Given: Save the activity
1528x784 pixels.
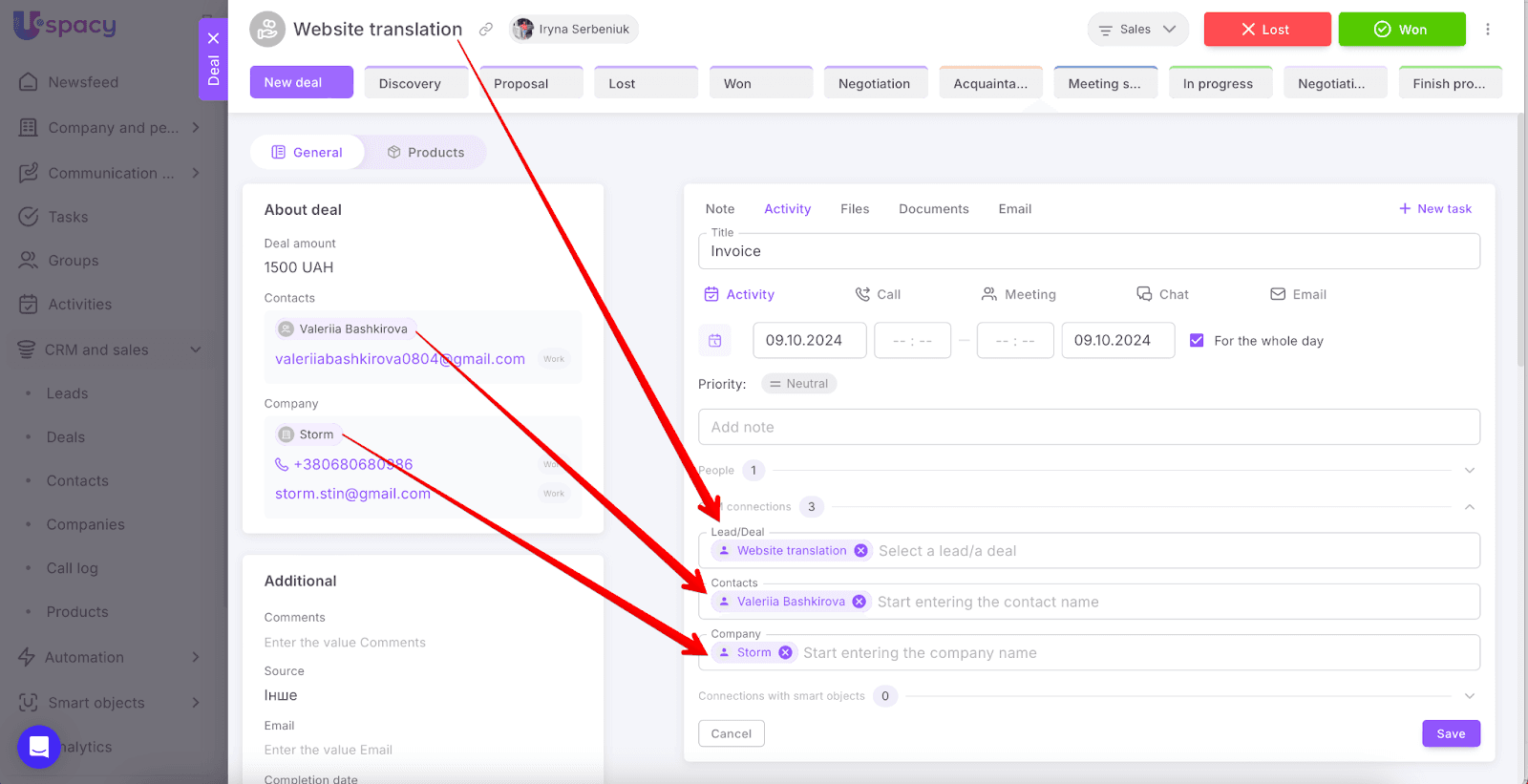Looking at the screenshot, I should tap(1451, 733).
